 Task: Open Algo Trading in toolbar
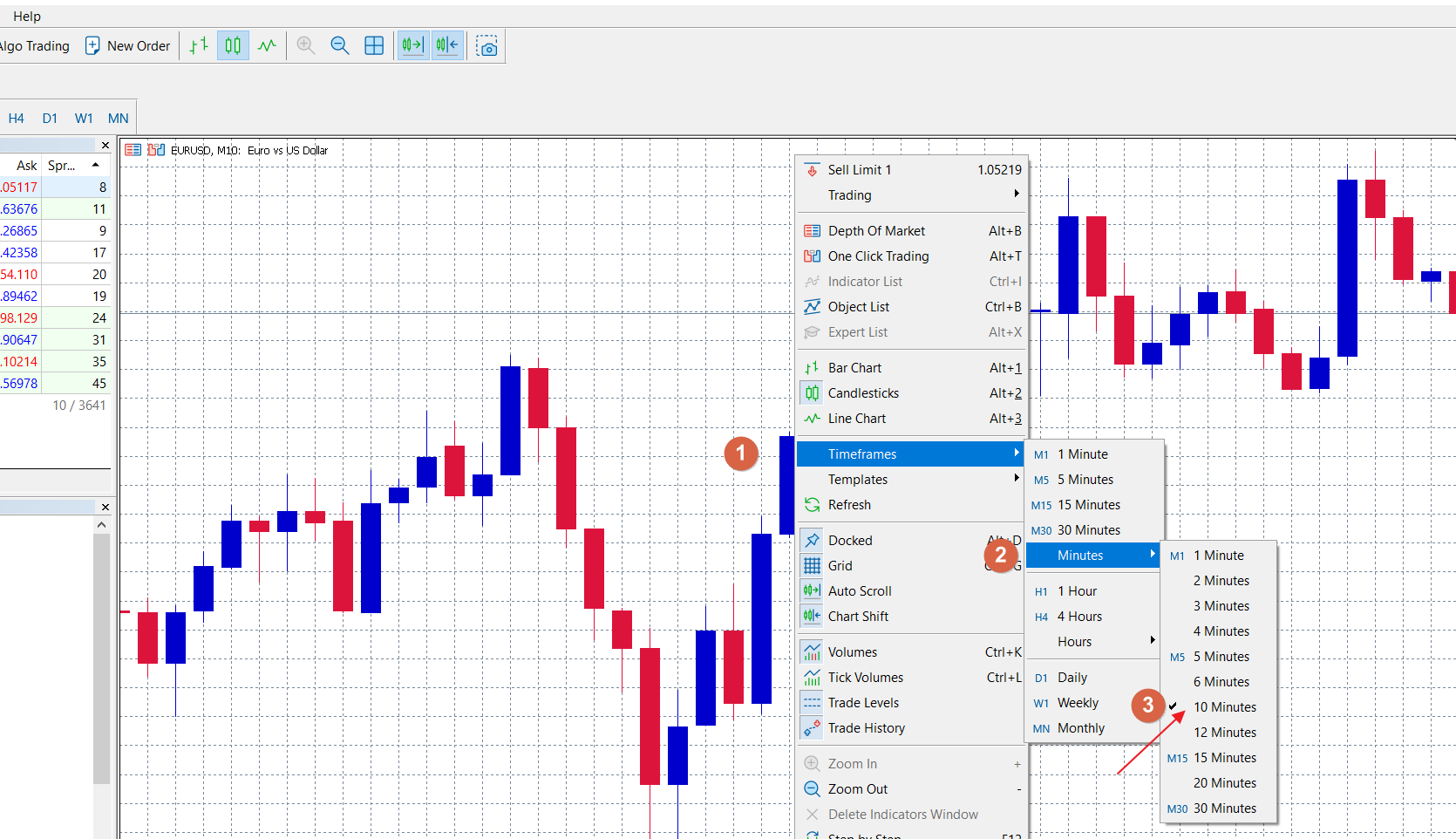click(x=35, y=46)
